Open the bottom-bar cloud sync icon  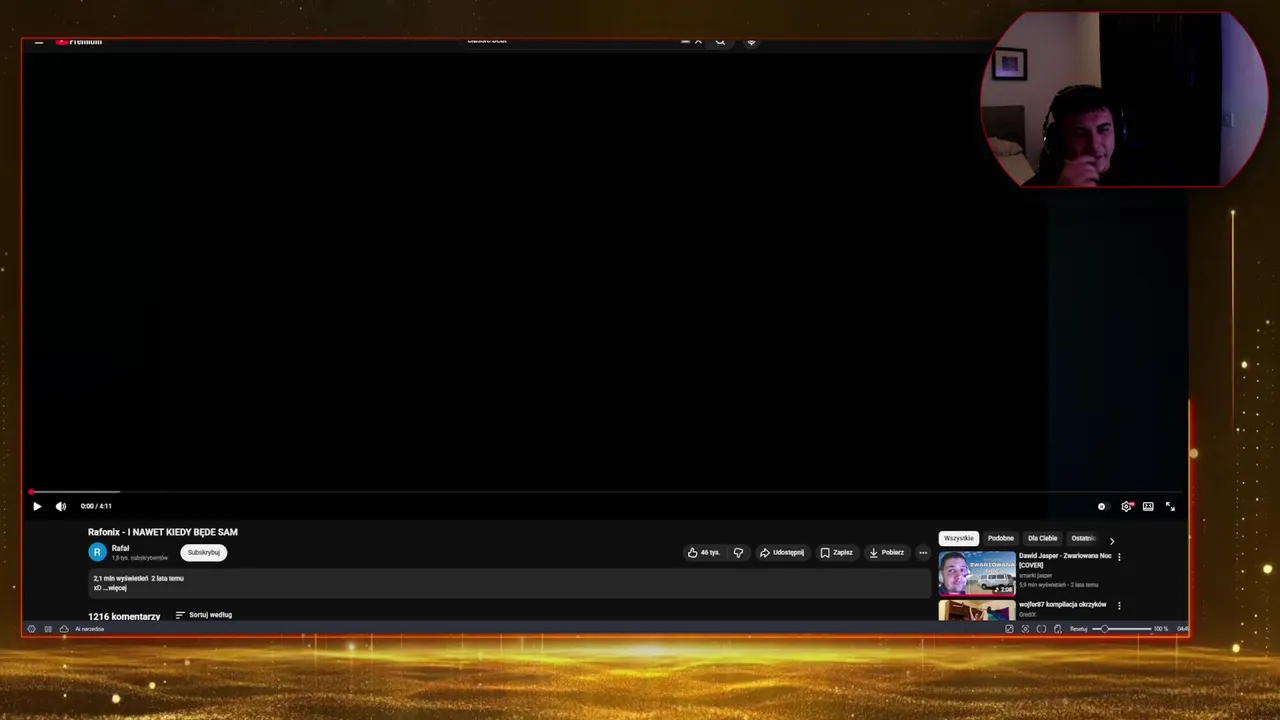point(64,629)
